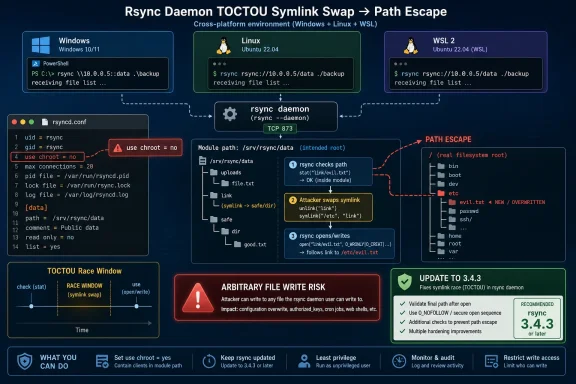This screenshot has width=576, height=384.
Task: Click the red etc folder icon
Action: point(441,193)
